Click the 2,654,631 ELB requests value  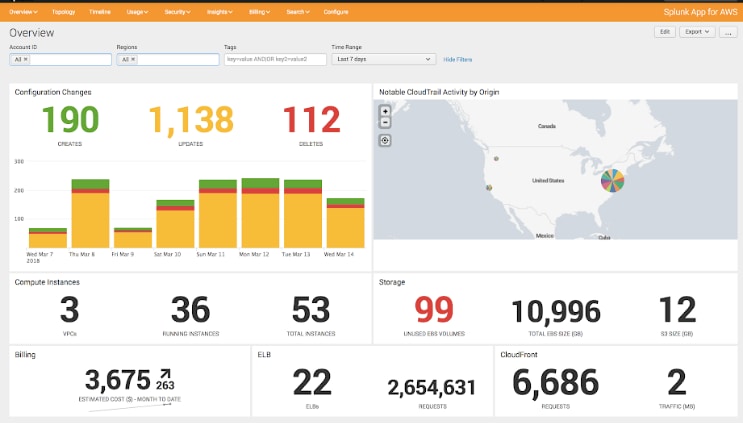[432, 387]
